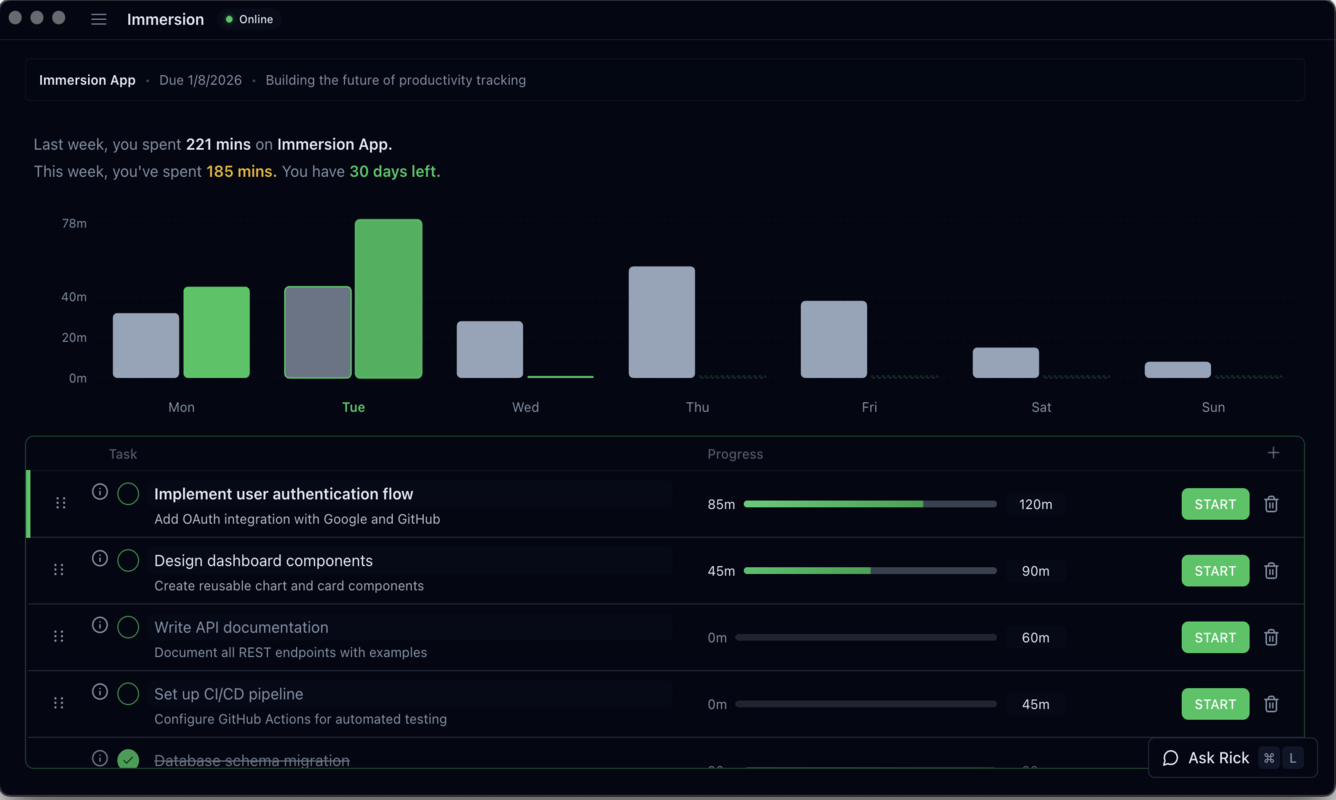Select the Thu day label in chart

[697, 407]
